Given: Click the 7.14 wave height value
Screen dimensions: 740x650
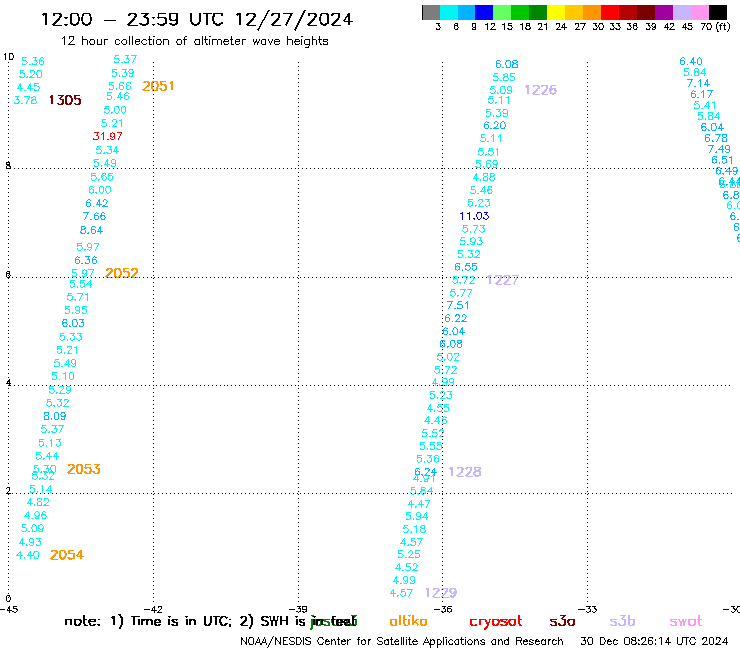Looking at the screenshot, I should [698, 84].
